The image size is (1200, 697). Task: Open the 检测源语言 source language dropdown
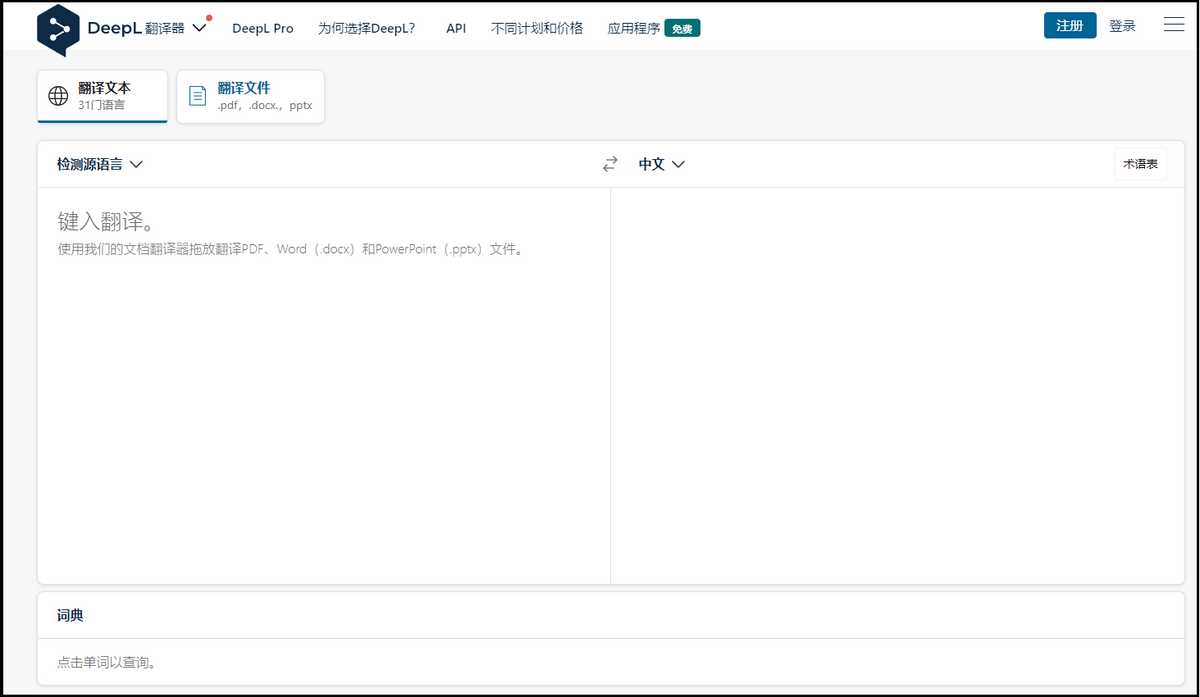[x=100, y=164]
